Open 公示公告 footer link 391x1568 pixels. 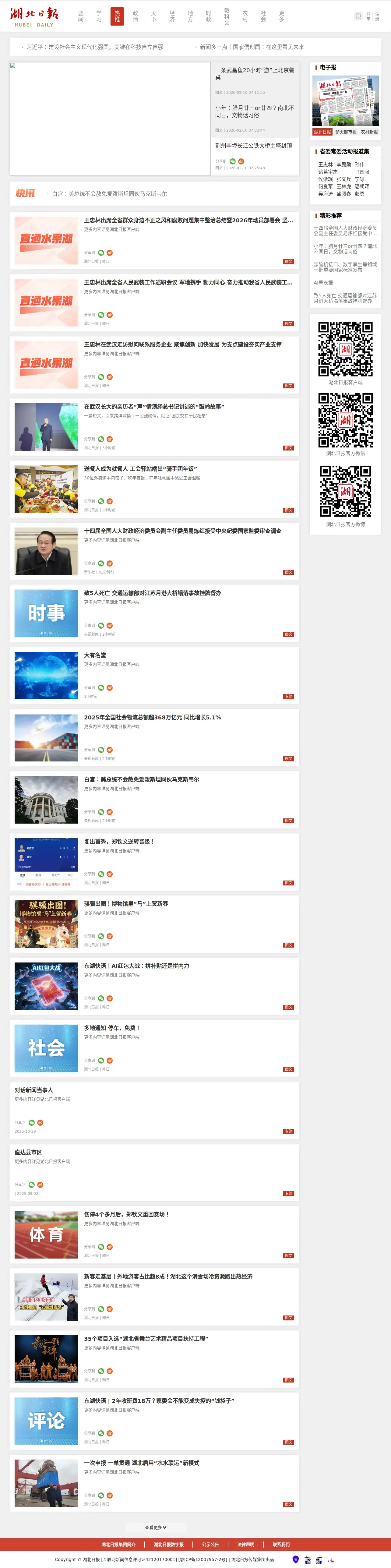pos(210,1544)
